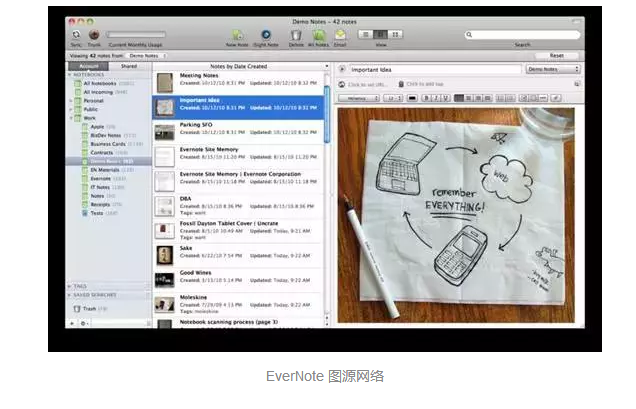
Task: Click the Sync icon in the toolbar
Action: [76, 35]
